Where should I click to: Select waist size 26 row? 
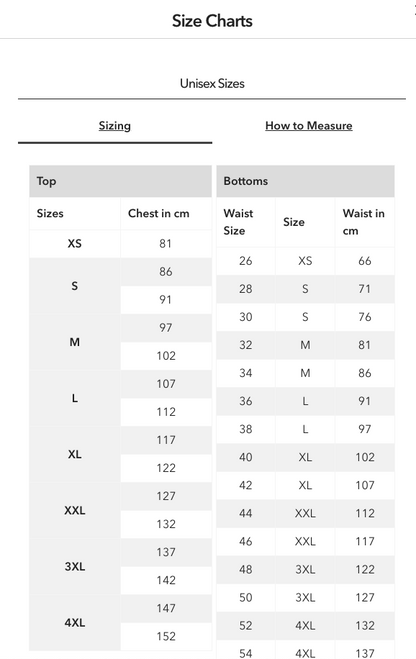(x=305, y=261)
